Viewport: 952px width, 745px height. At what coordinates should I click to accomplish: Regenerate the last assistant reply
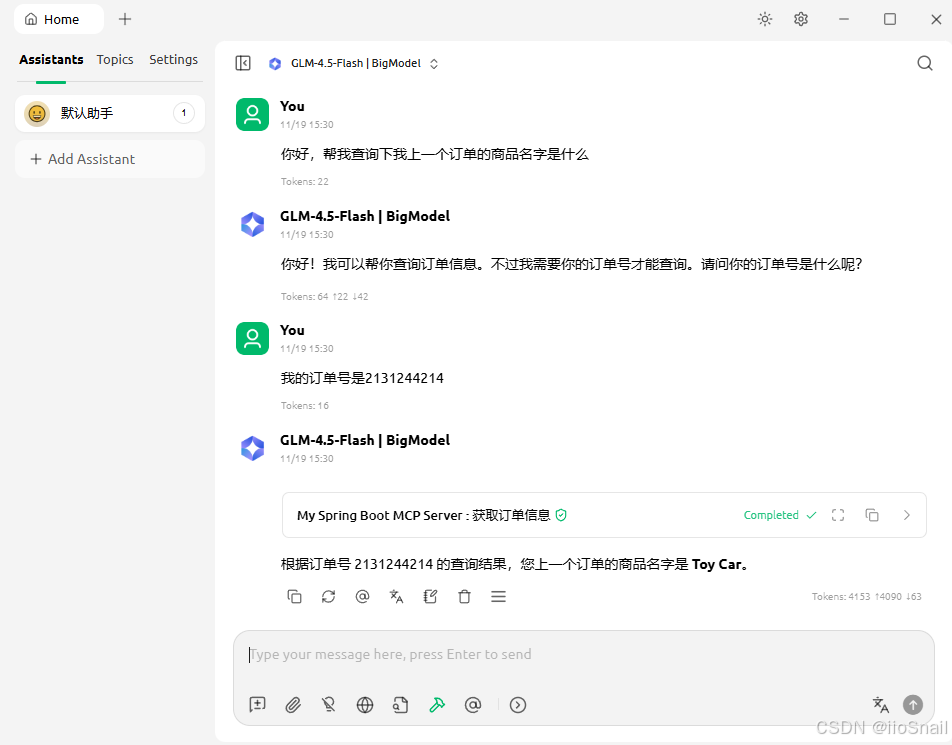[328, 597]
